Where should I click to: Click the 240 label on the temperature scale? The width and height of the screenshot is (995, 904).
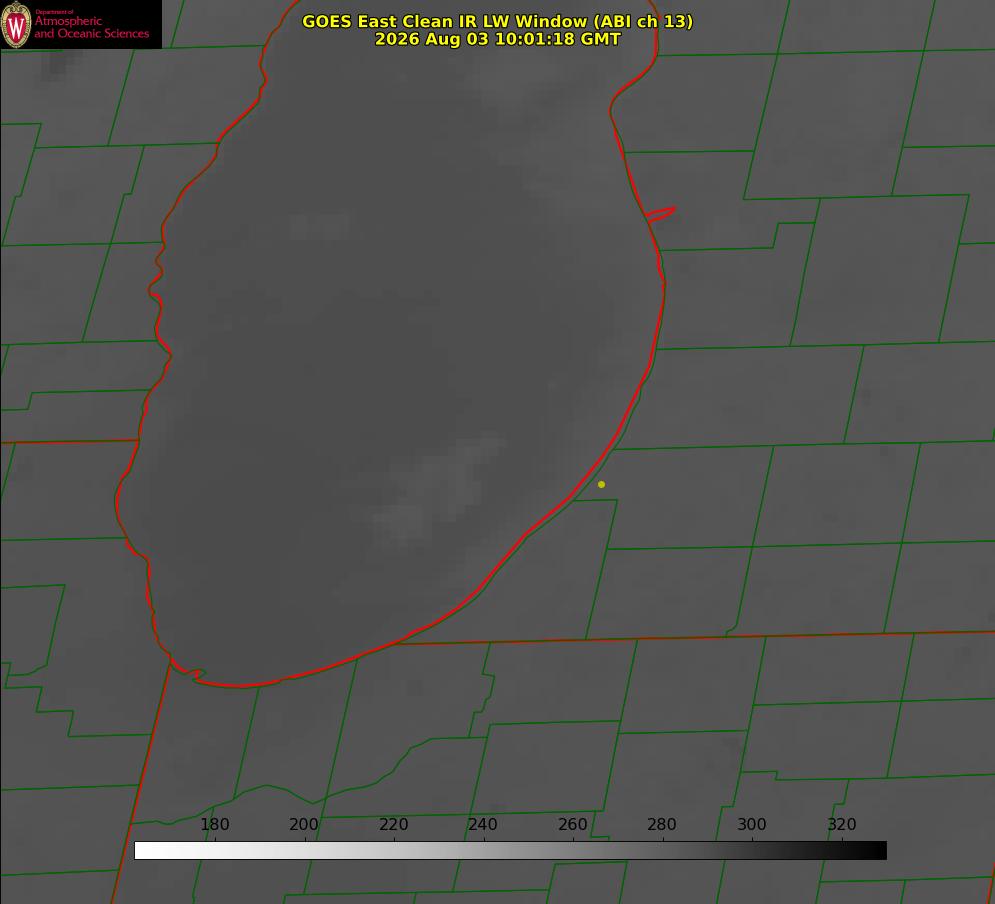pos(483,824)
